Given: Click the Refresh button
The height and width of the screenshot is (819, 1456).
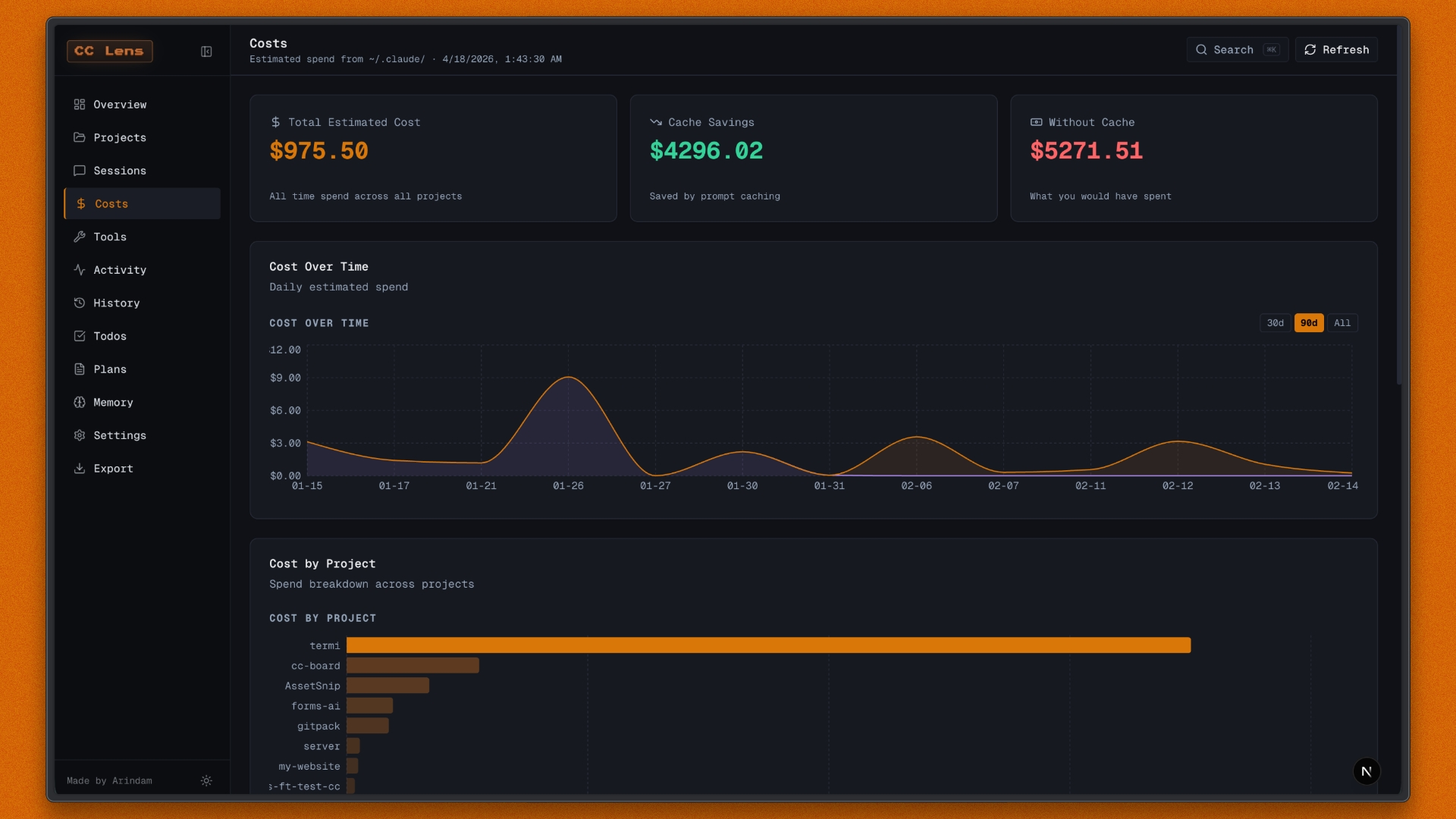Looking at the screenshot, I should tap(1336, 50).
